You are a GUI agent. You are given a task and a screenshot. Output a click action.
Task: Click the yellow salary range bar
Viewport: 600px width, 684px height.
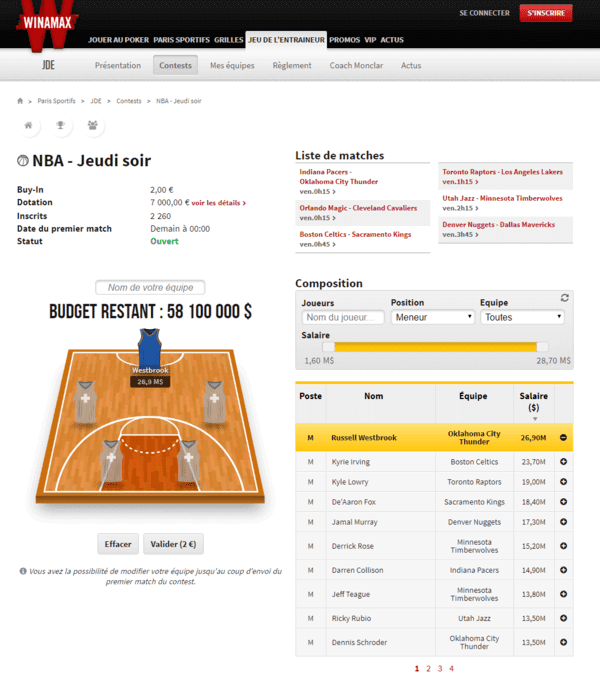point(435,347)
